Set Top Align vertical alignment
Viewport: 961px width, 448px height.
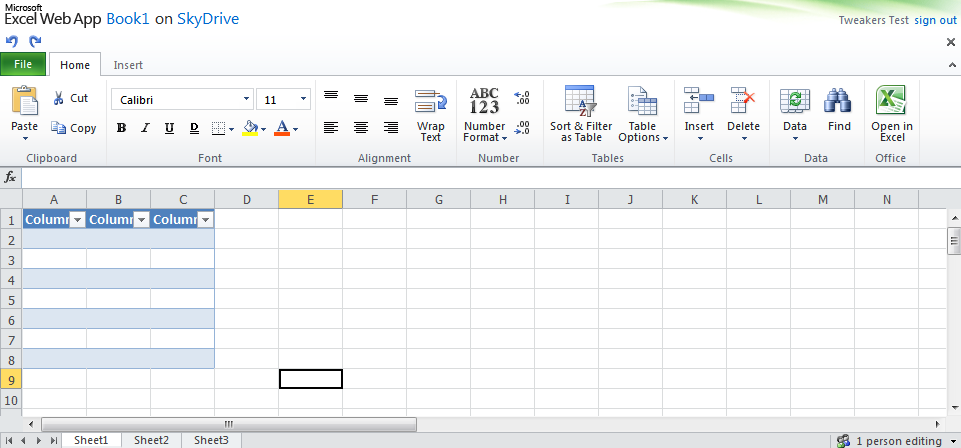pos(331,95)
